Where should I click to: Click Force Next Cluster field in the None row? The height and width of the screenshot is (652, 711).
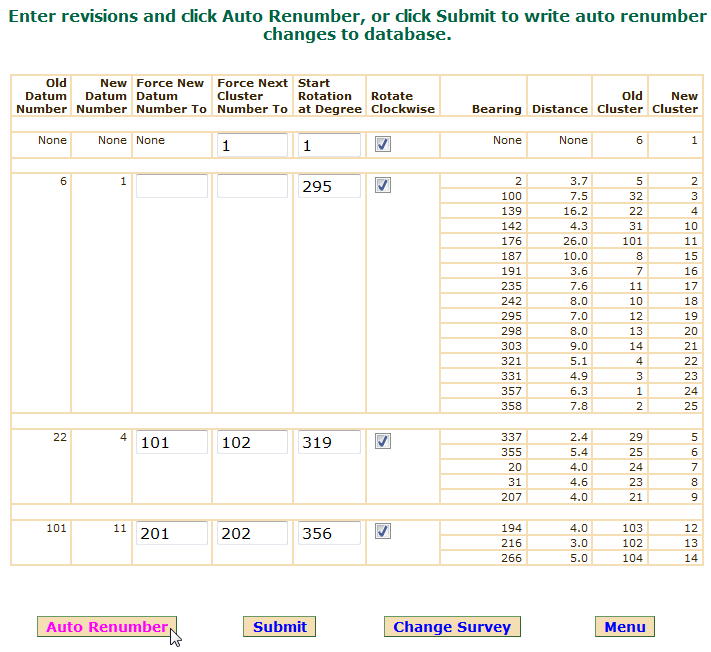[252, 145]
